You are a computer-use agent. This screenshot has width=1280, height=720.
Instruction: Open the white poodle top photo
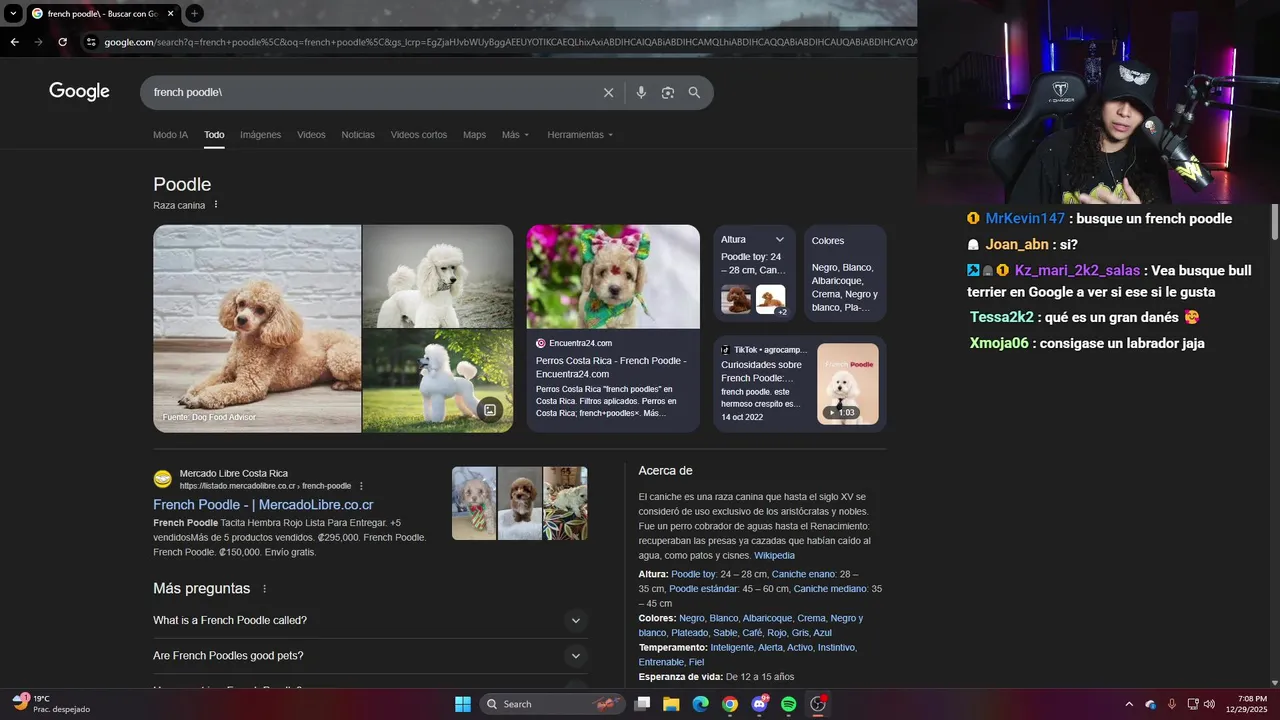[x=438, y=276]
